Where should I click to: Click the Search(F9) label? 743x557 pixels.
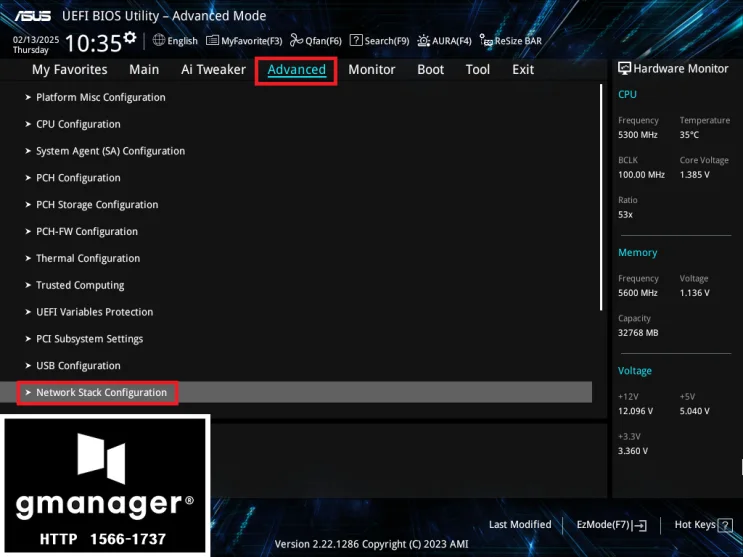pyautogui.click(x=387, y=41)
